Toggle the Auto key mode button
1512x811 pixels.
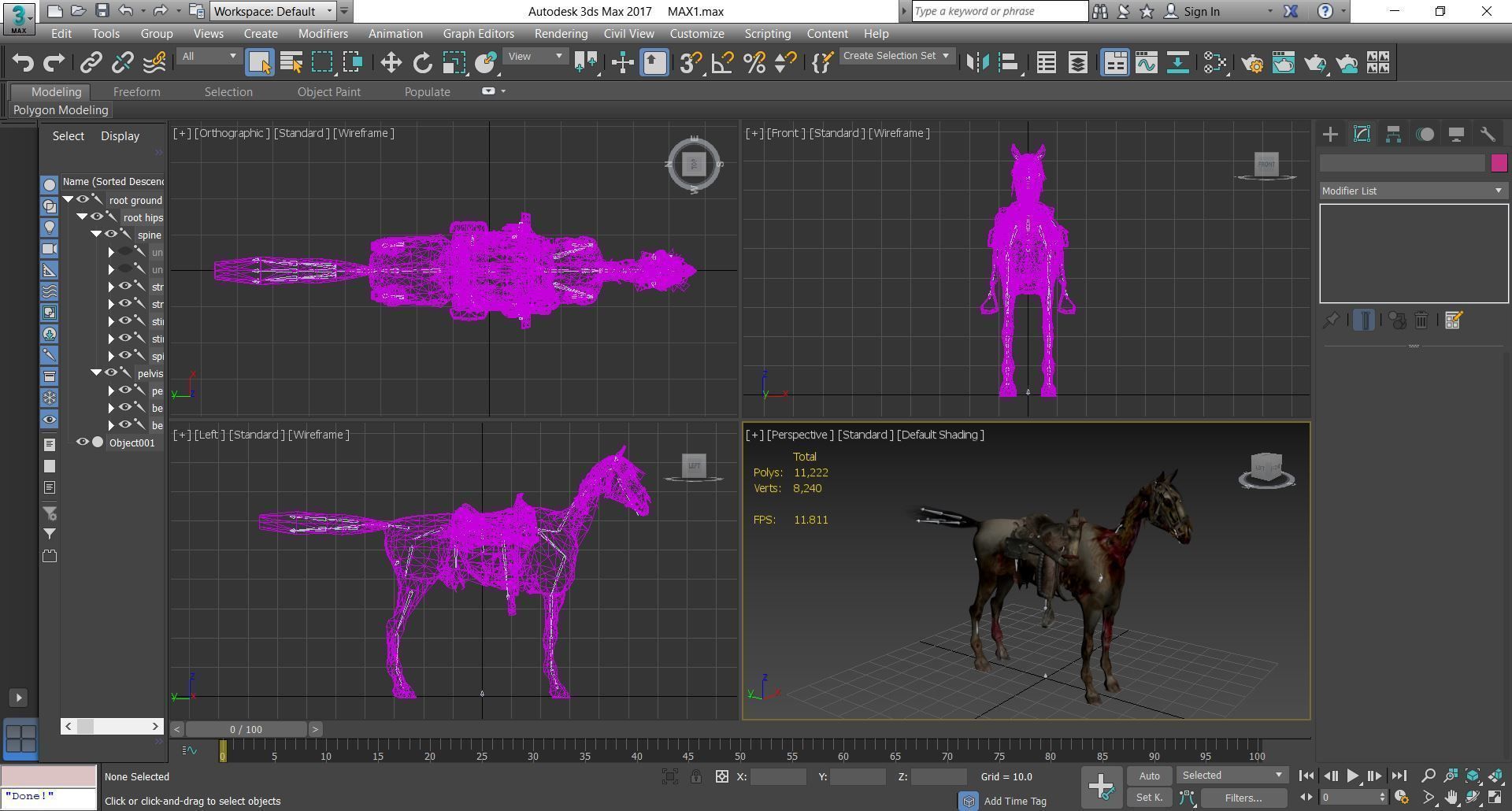1149,776
